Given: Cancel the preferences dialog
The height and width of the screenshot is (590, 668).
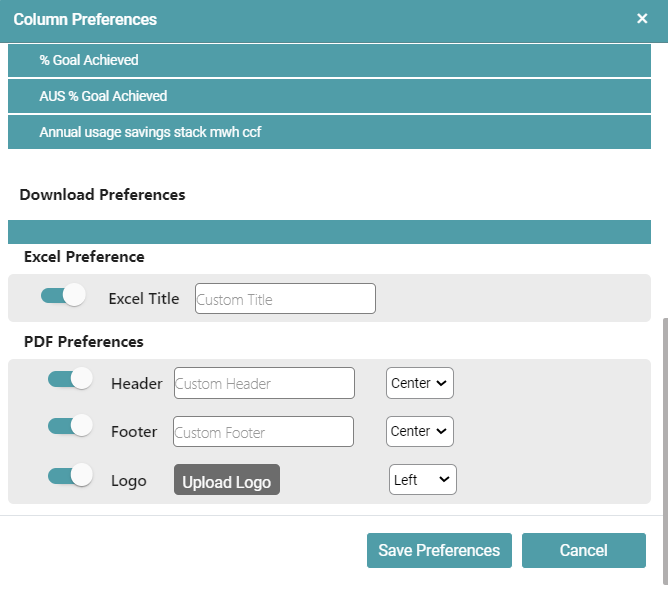Looking at the screenshot, I should click(583, 551).
